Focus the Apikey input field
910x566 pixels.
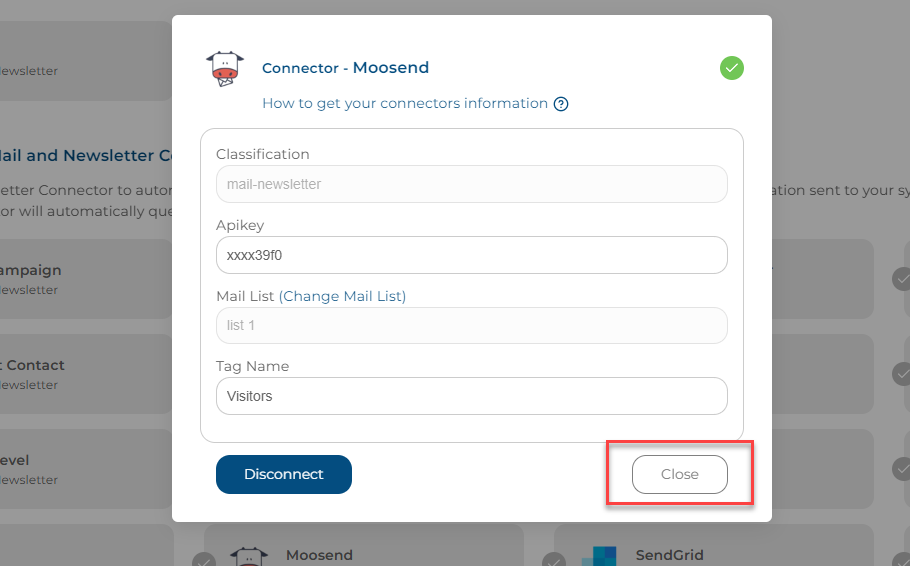(472, 255)
